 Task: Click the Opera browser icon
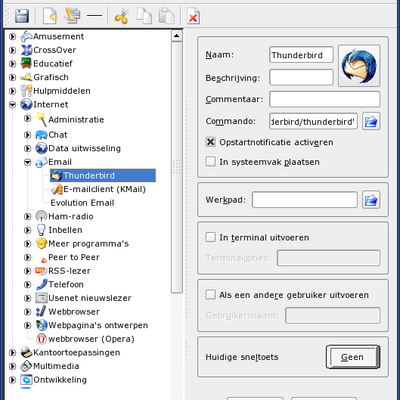[x=41, y=339]
